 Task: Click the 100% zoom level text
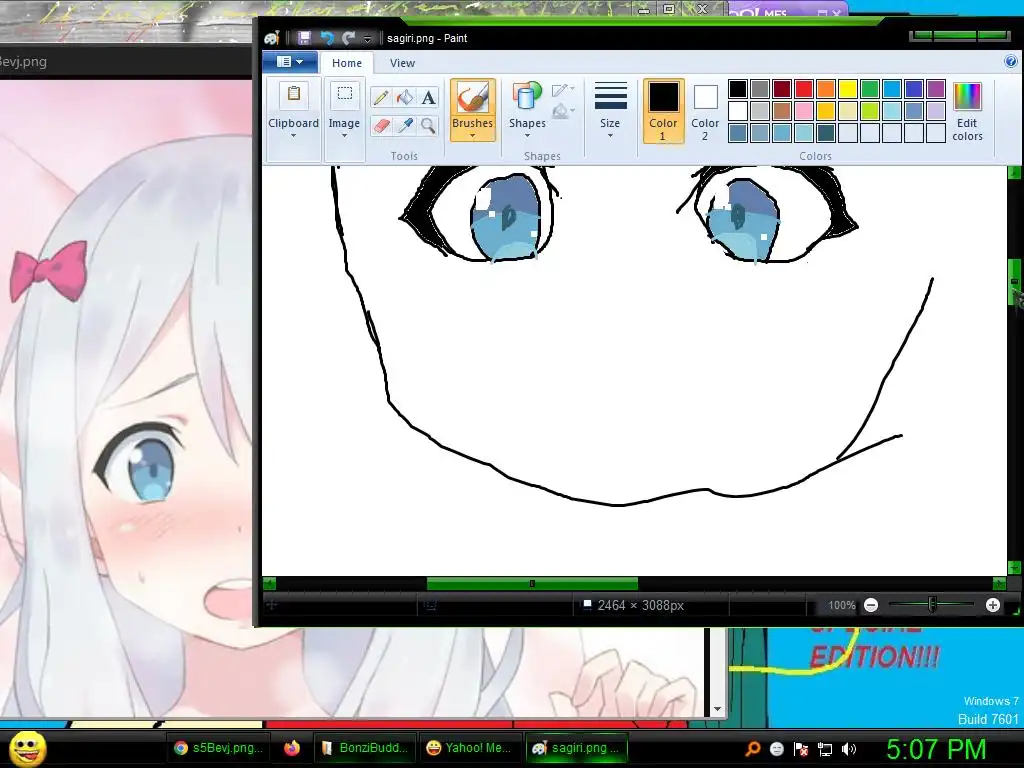tap(842, 605)
